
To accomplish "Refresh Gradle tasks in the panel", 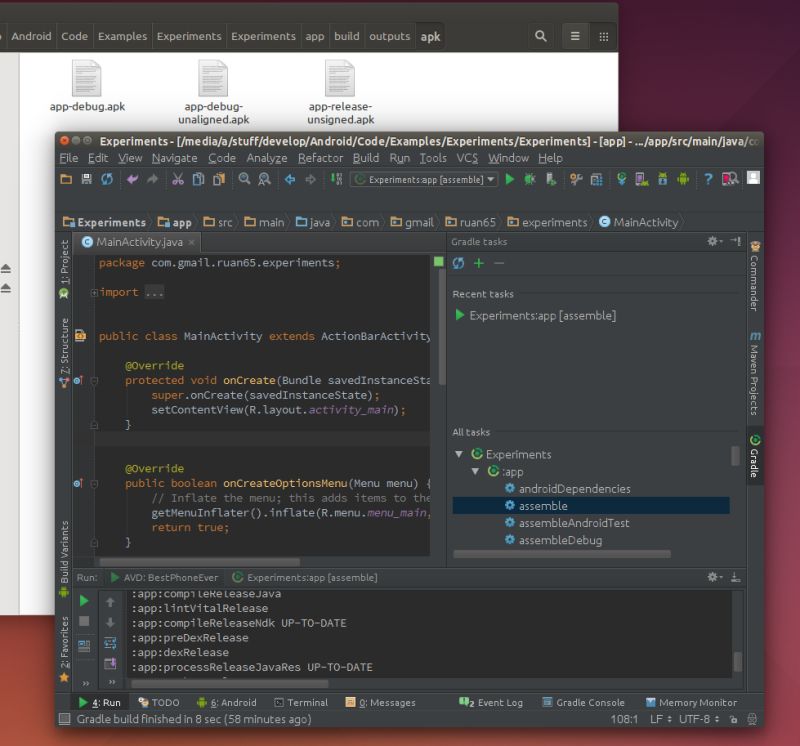I will coord(458,263).
